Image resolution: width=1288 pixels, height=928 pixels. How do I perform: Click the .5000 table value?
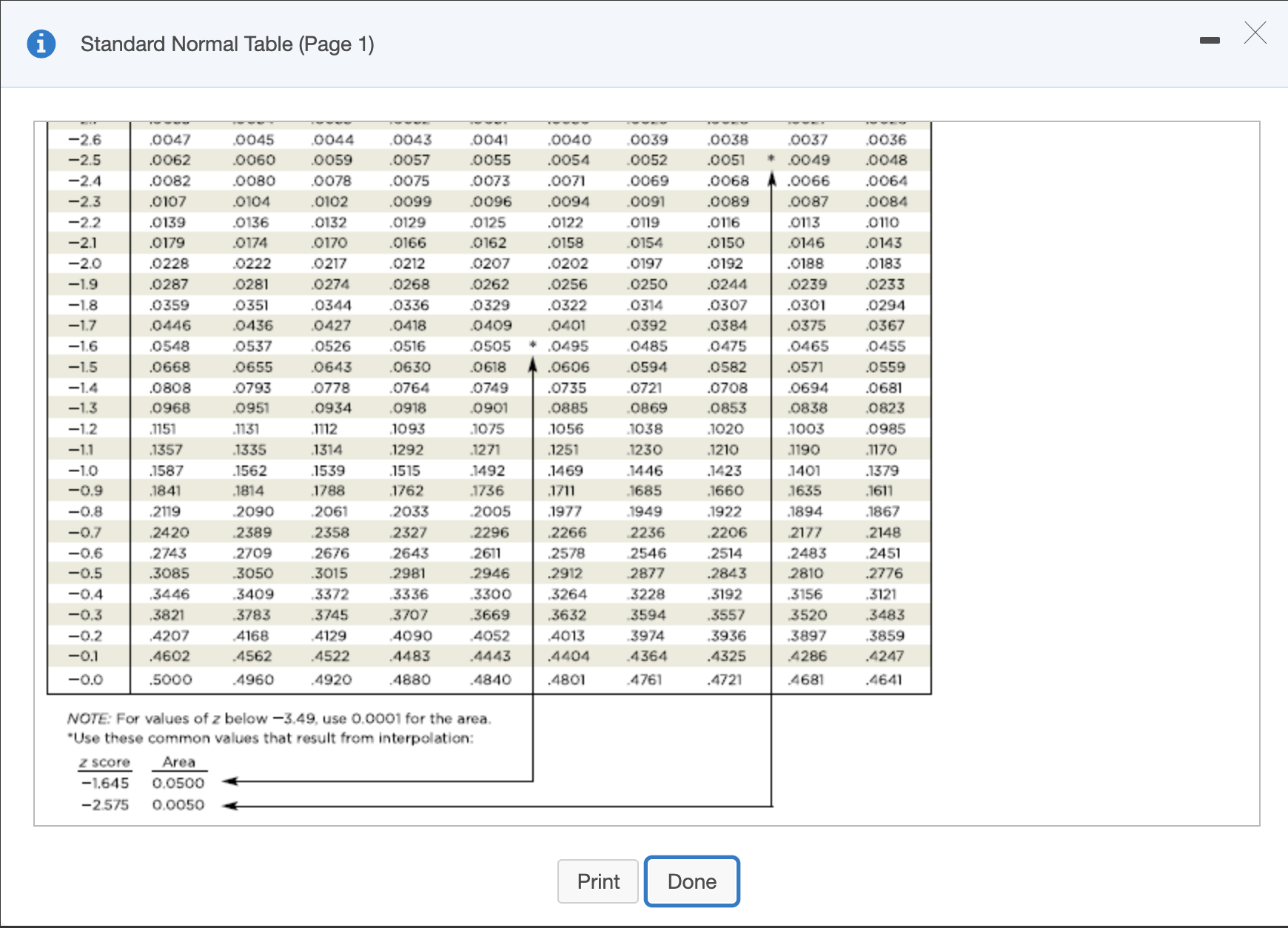point(170,679)
